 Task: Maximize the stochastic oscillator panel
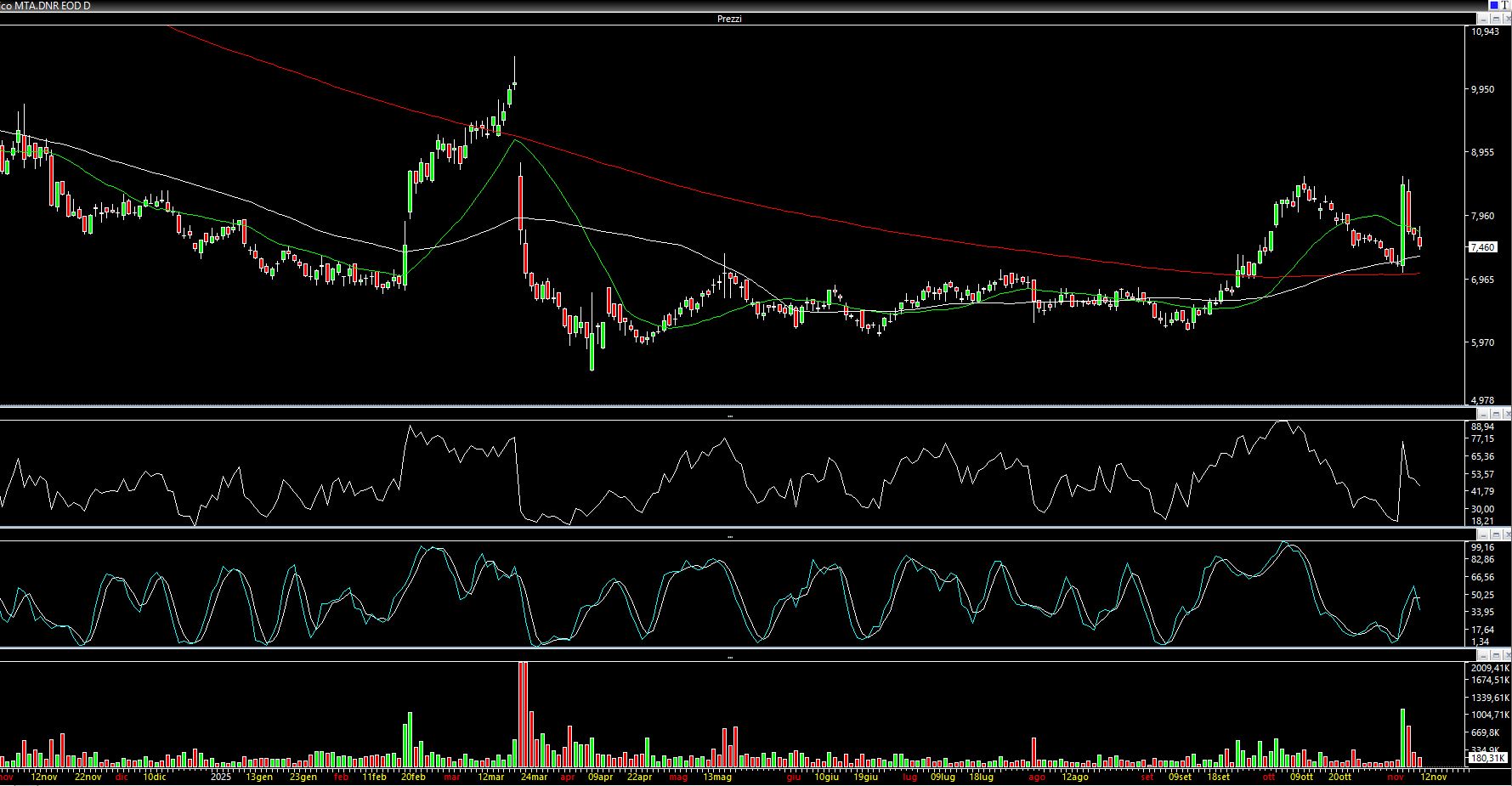tap(1495, 534)
